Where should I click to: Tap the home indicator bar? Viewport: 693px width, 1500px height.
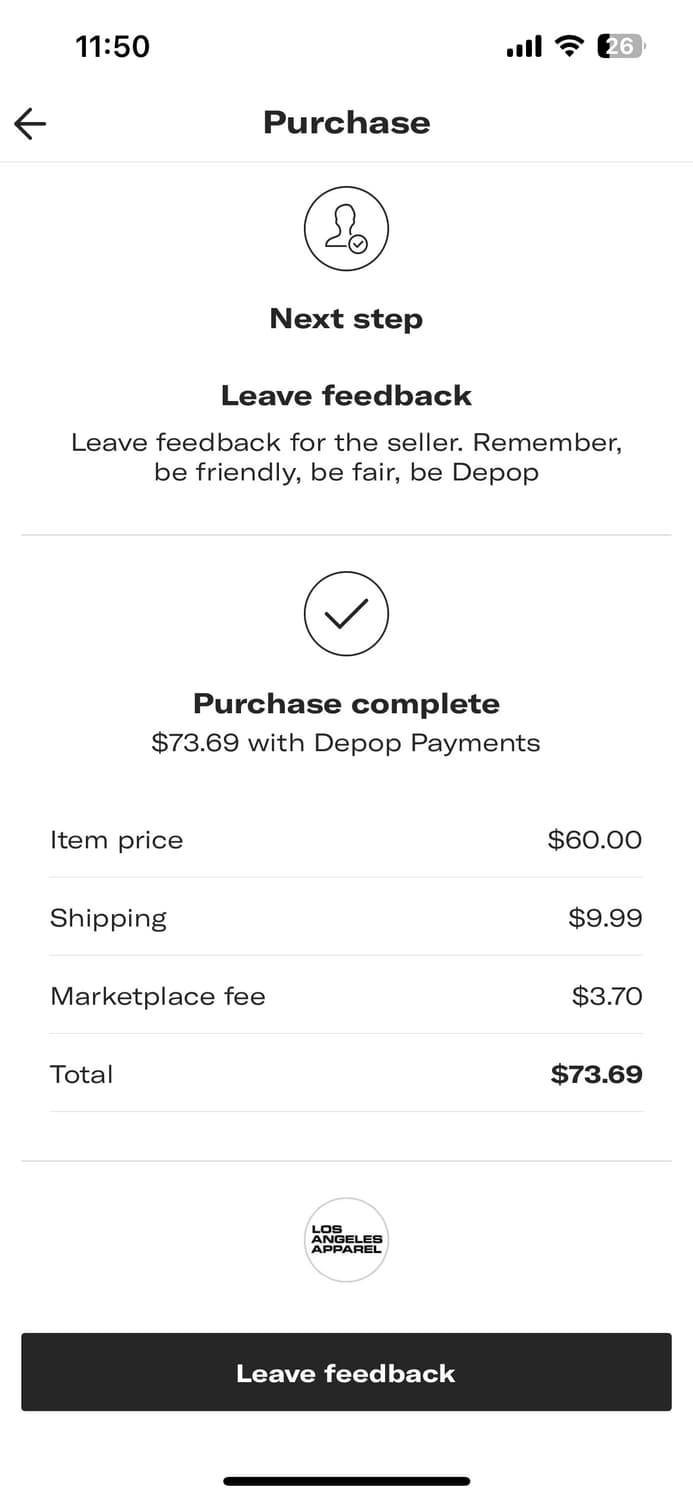346,1481
